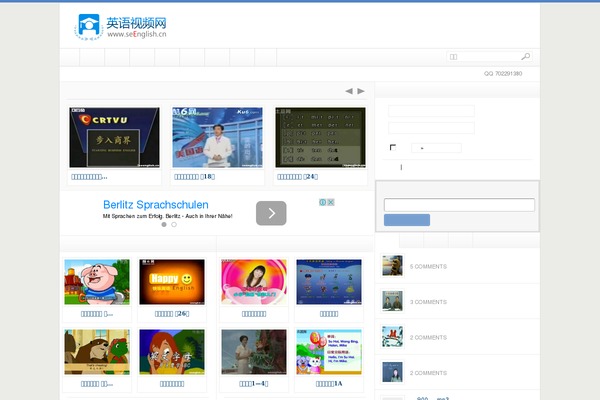
Task: Open the caption link ending in 1A
Action: pyautogui.click(x=329, y=384)
